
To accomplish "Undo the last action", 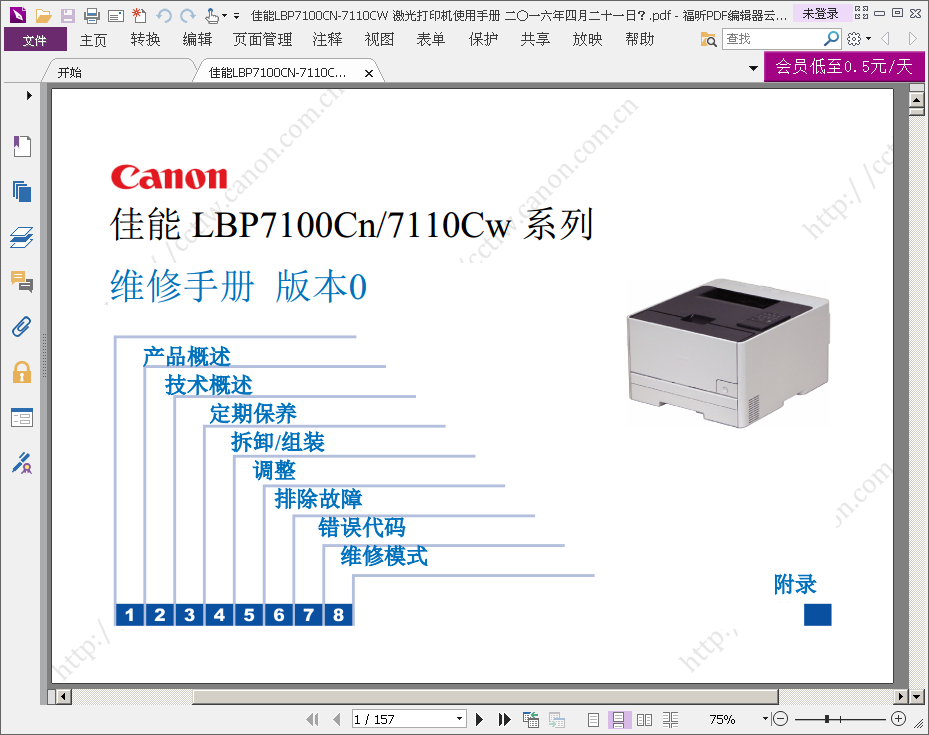I will point(164,16).
